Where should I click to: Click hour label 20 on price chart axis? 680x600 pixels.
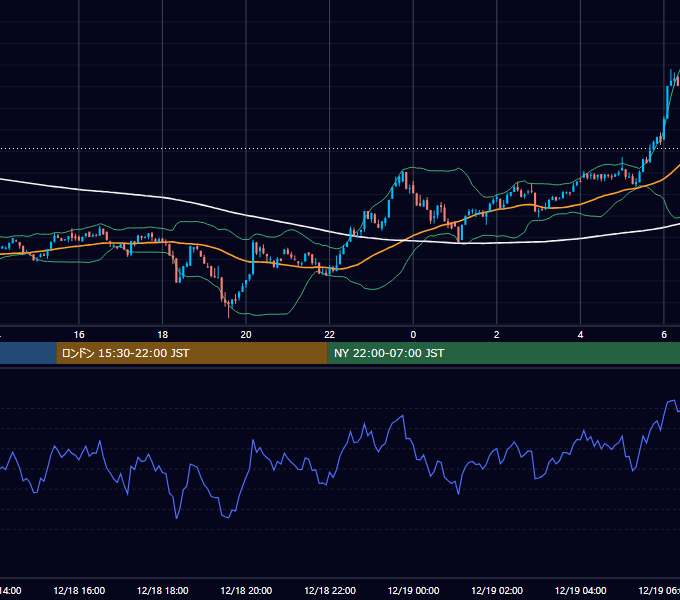click(x=246, y=335)
